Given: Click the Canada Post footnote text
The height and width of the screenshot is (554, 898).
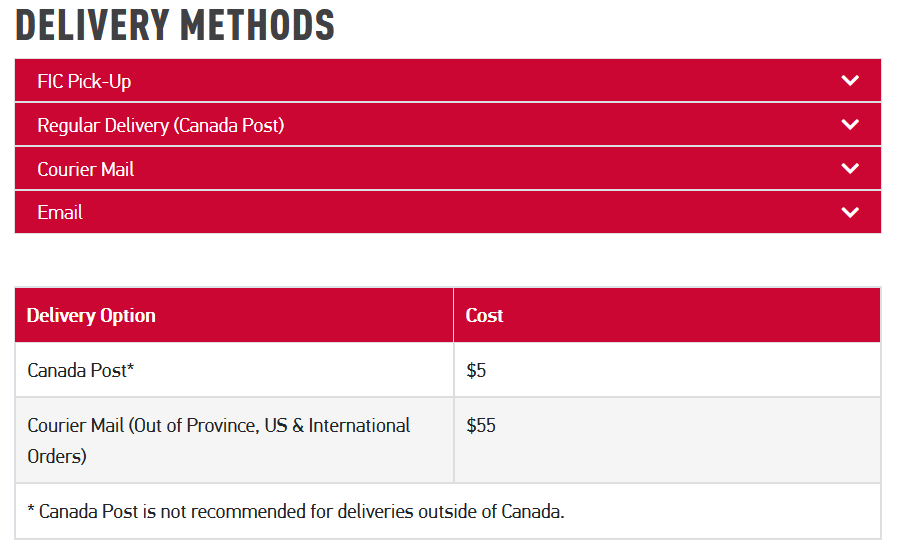Looking at the screenshot, I should (x=296, y=511).
